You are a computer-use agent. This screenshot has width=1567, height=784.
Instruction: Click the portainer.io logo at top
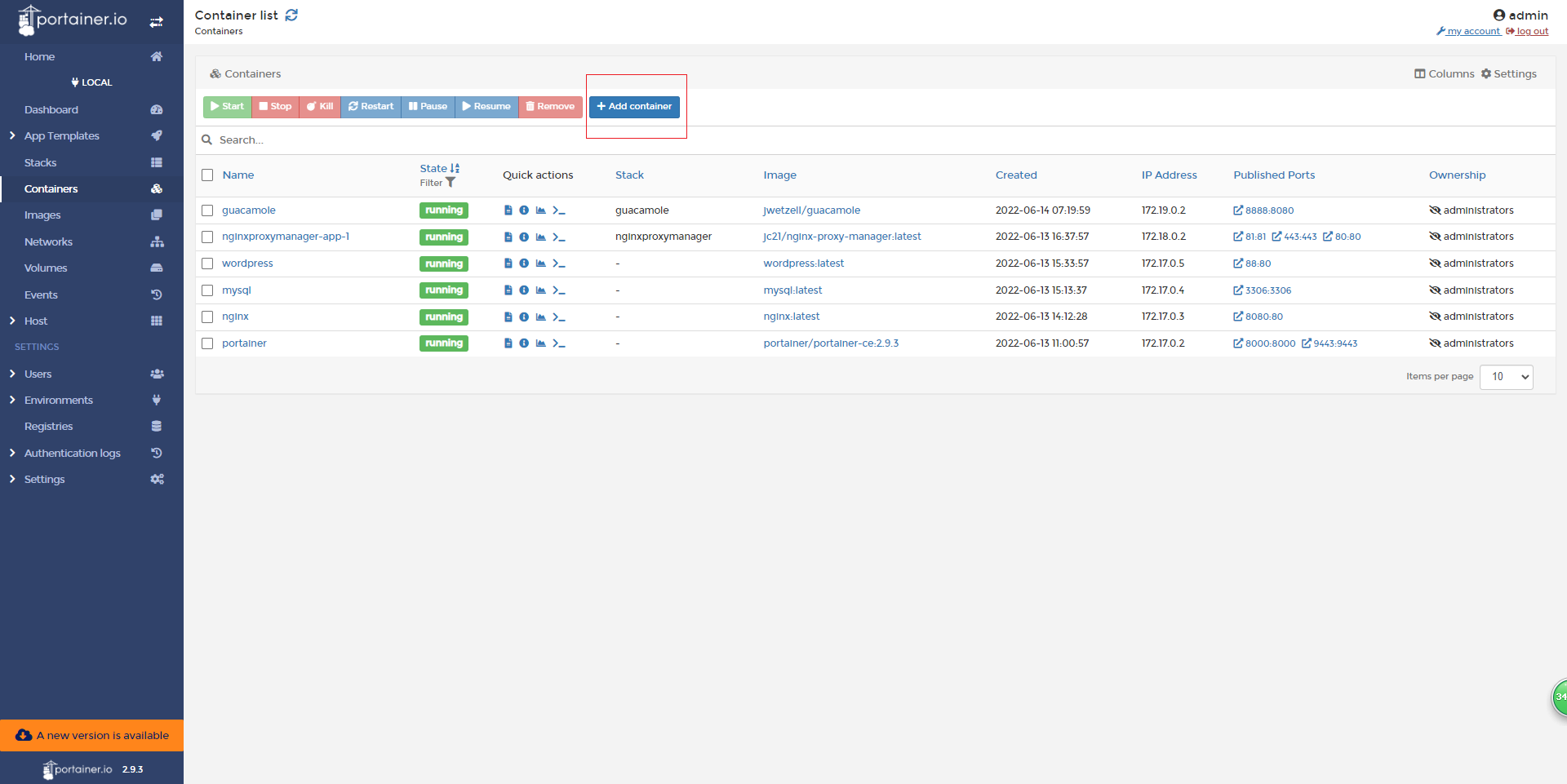tap(73, 20)
